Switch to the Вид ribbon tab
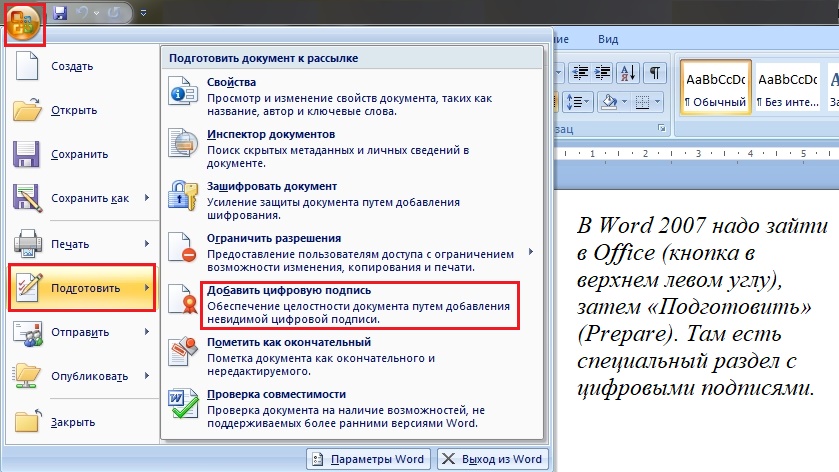The image size is (839, 472). tap(608, 39)
